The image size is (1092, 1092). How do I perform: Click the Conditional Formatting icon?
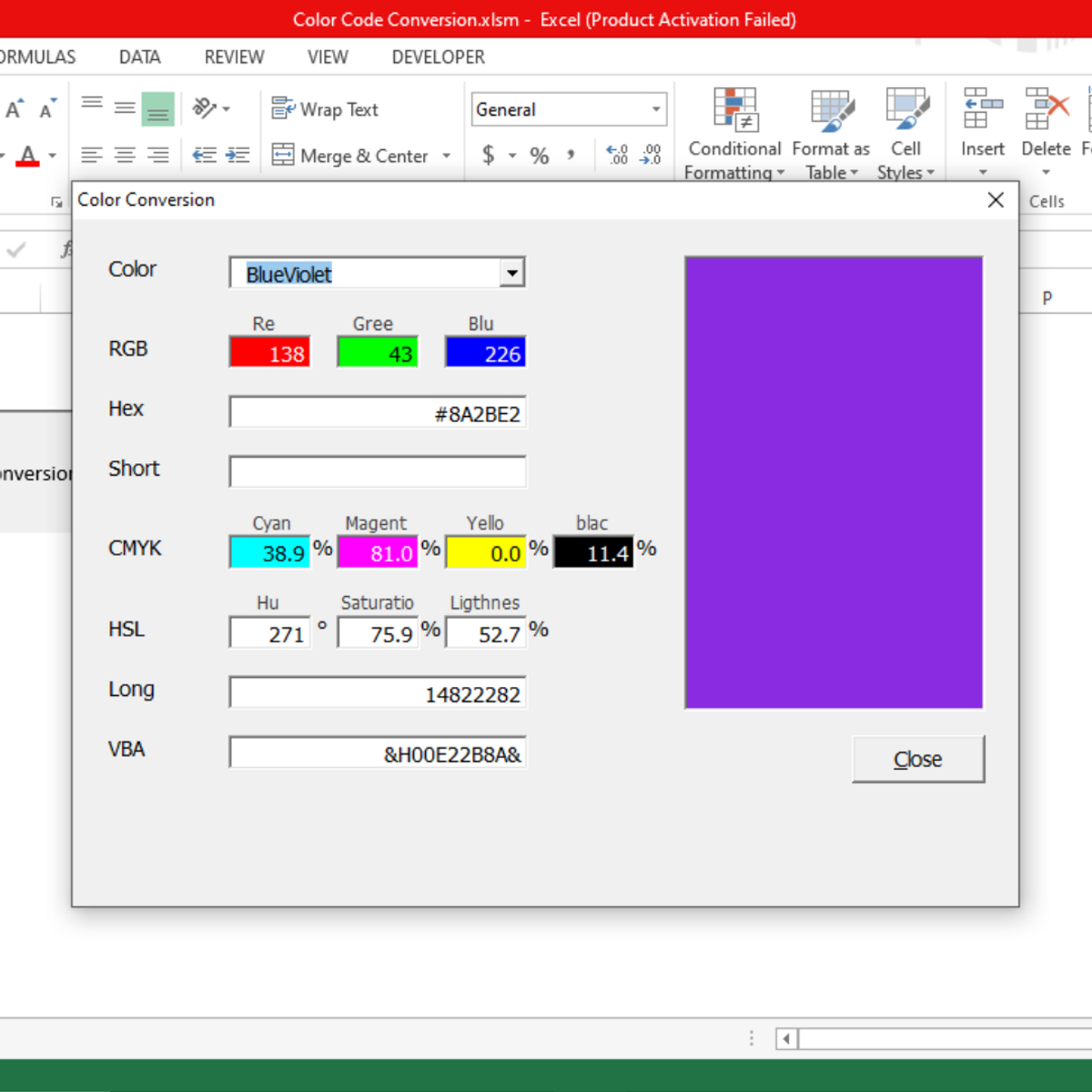734,111
